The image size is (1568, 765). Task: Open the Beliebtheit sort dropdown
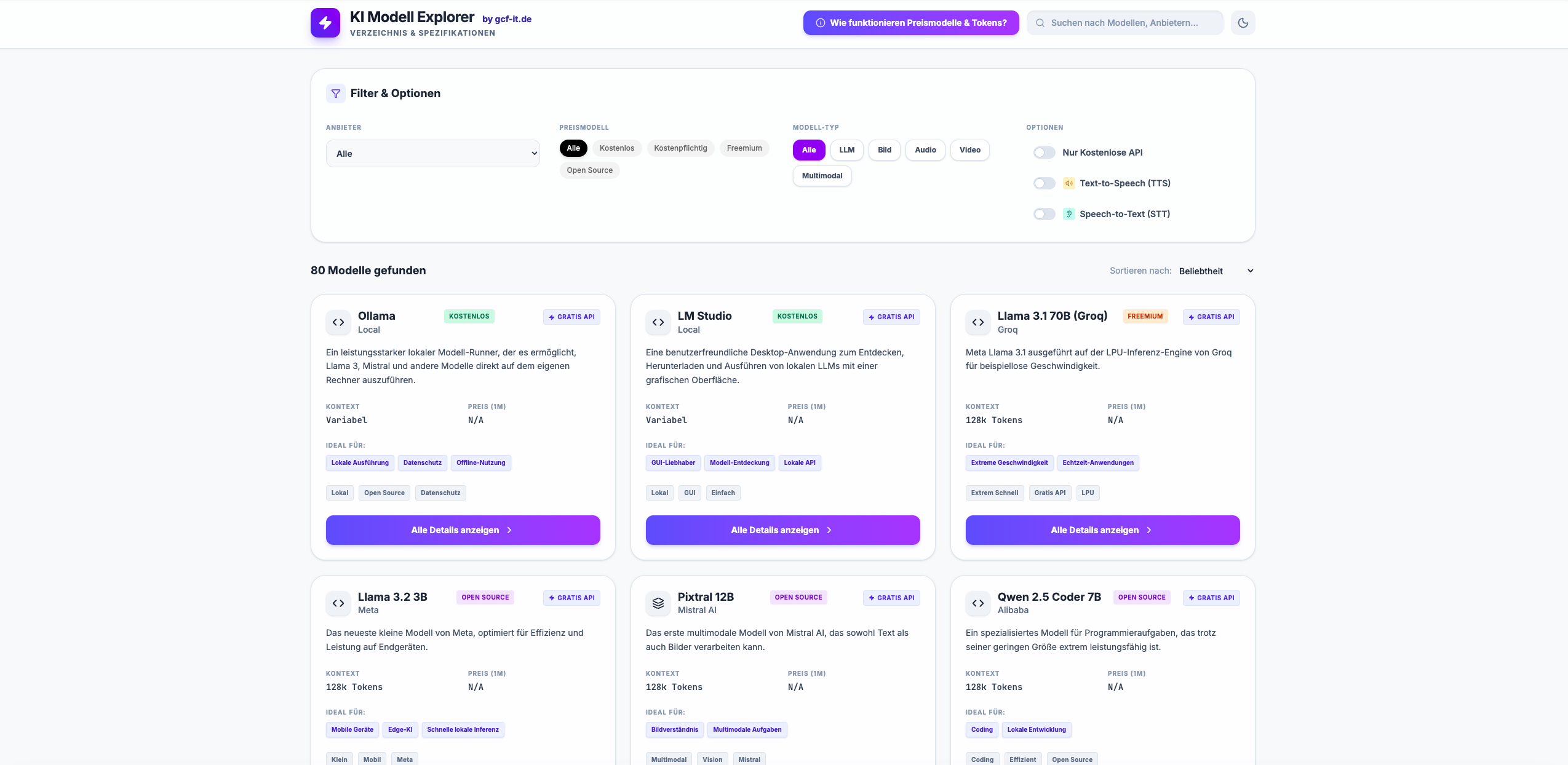coord(1216,271)
